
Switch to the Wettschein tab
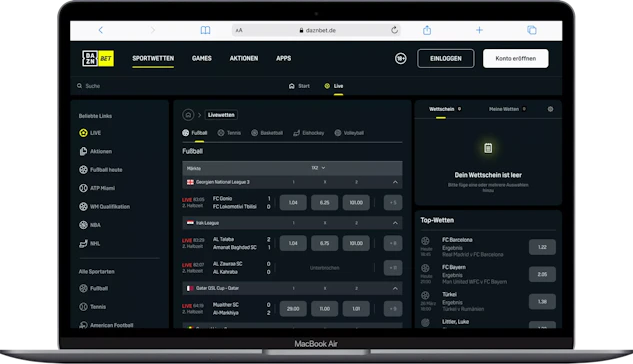point(445,109)
